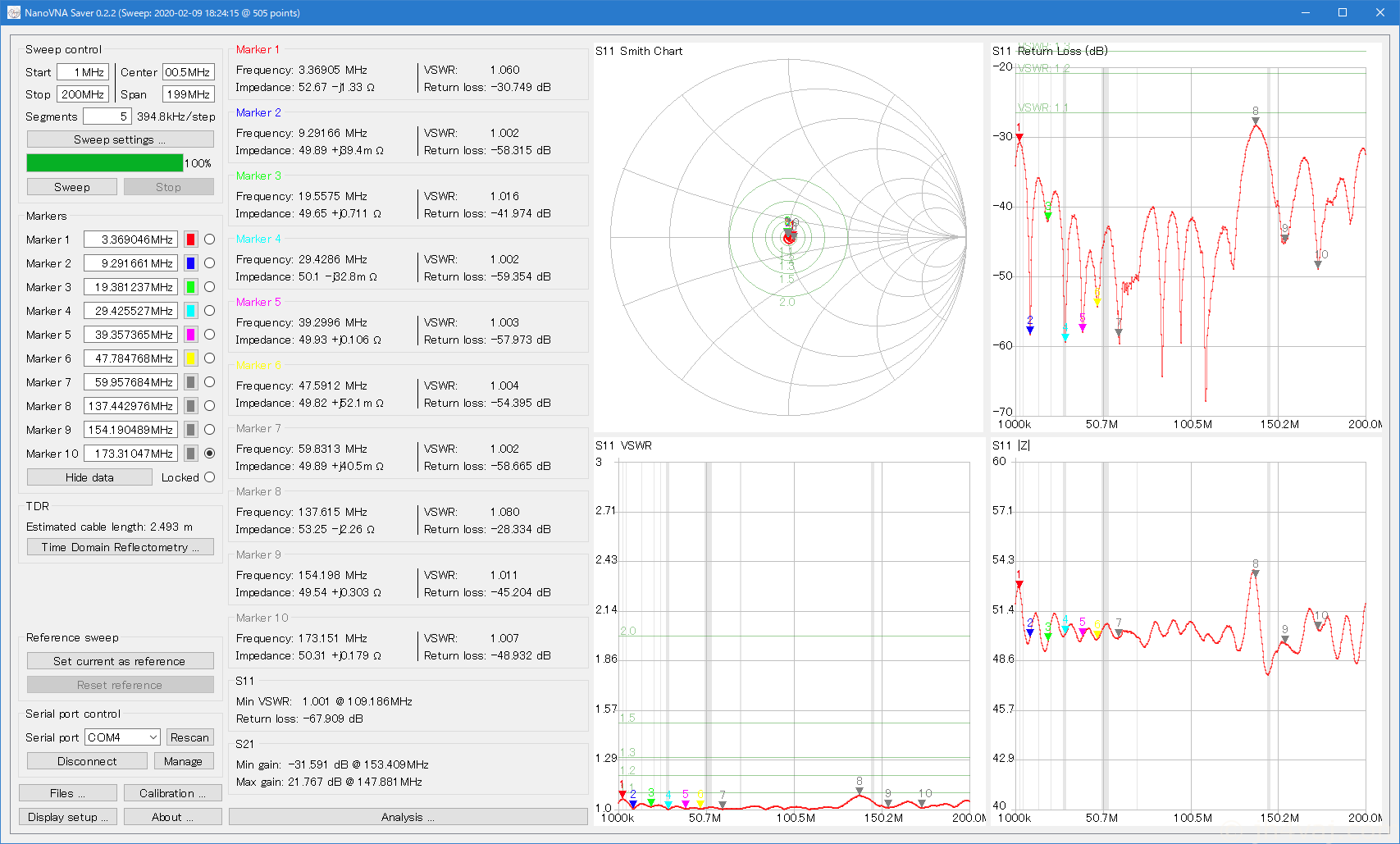The image size is (1400, 844).
Task: Click S21 Max gain 21.767 dB text
Action: pyautogui.click(x=329, y=782)
